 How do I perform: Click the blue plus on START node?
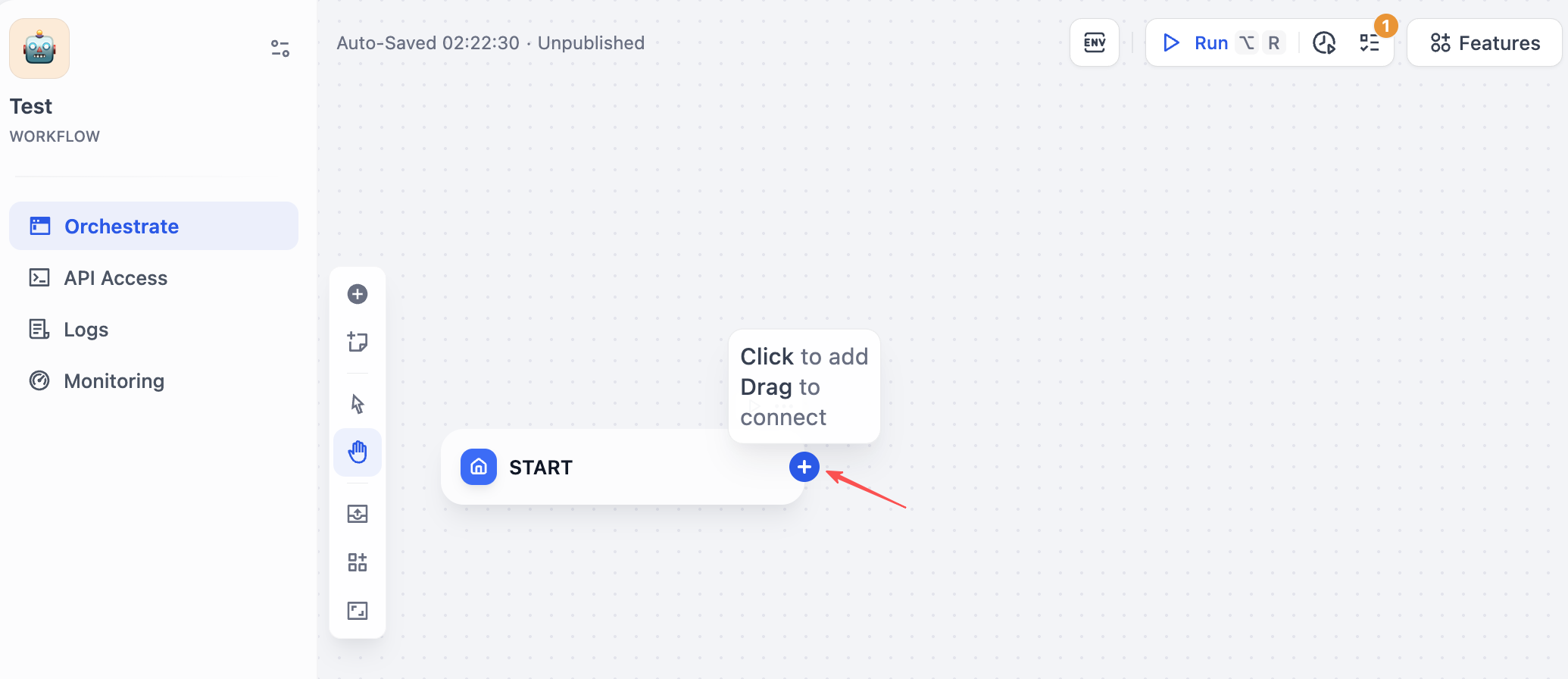pos(804,467)
